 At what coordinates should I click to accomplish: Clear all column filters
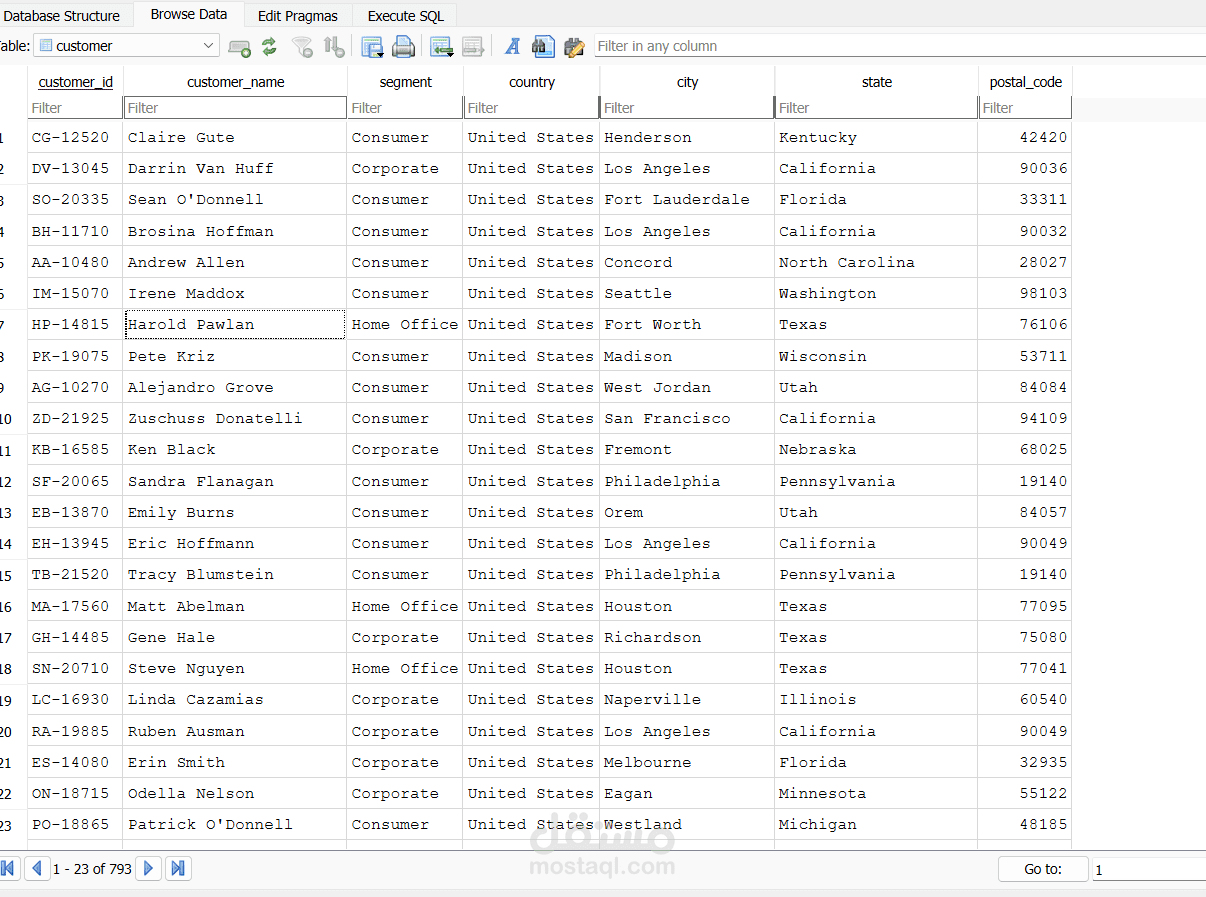click(303, 47)
